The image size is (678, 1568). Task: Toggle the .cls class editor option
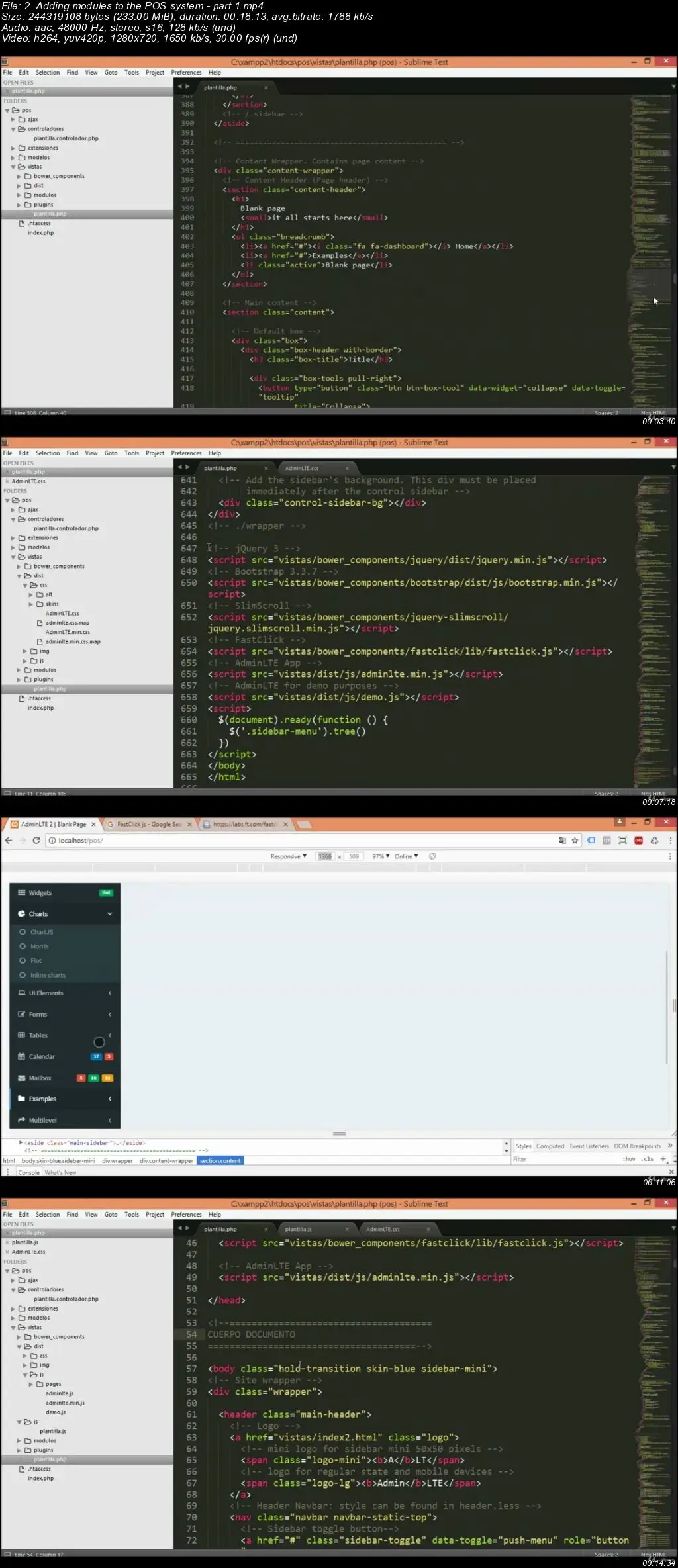tap(648, 1159)
